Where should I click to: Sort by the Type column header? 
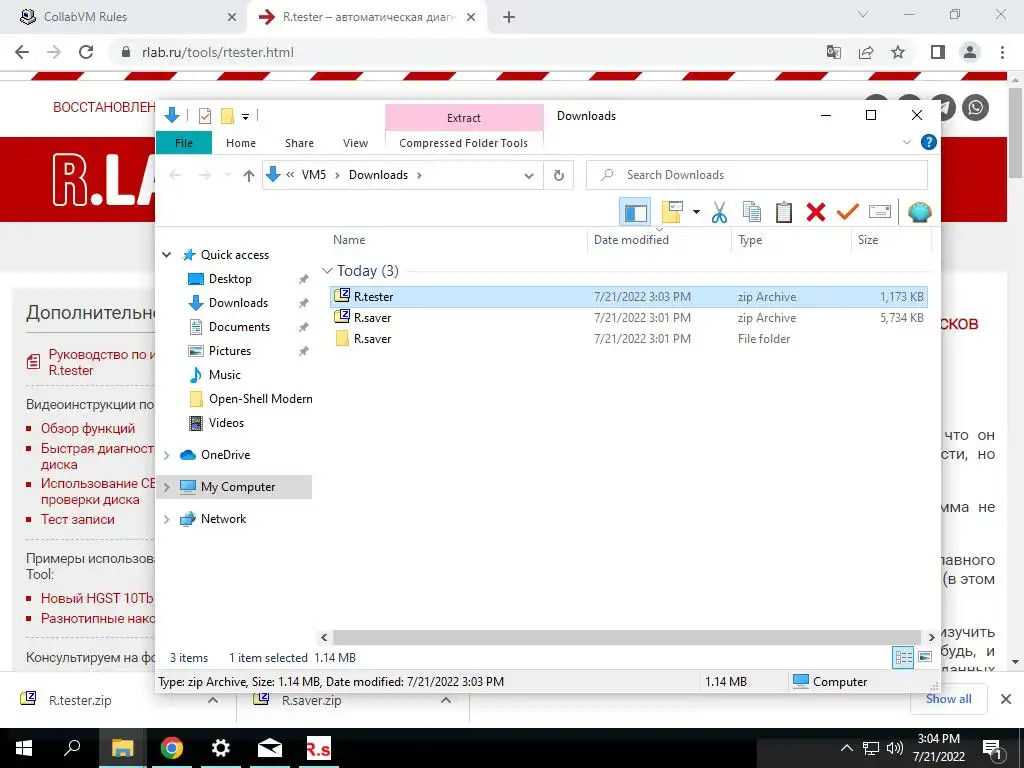[x=750, y=240]
